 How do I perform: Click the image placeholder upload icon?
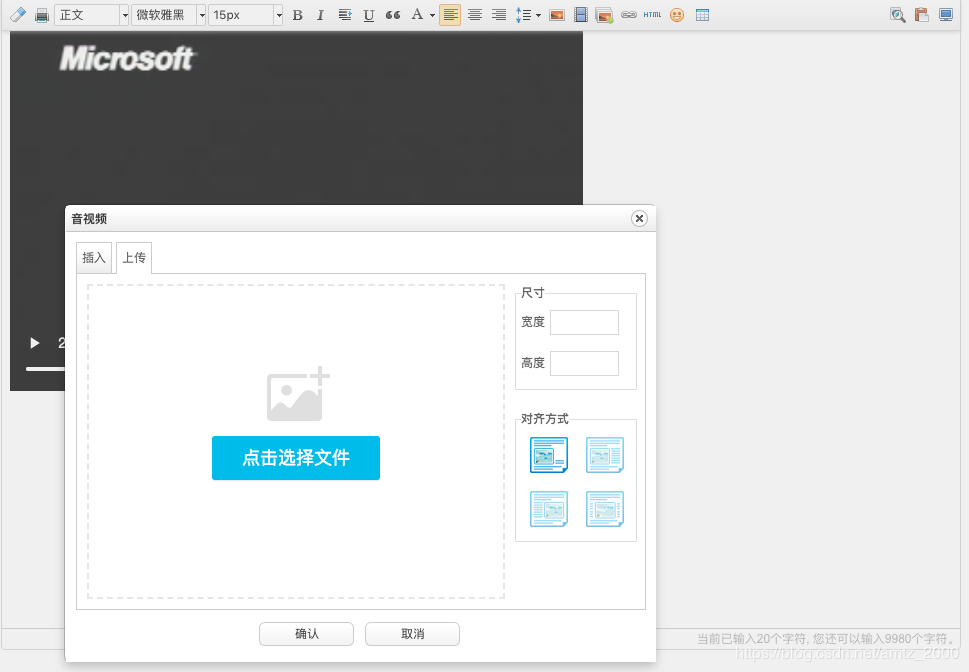pyautogui.click(x=298, y=394)
